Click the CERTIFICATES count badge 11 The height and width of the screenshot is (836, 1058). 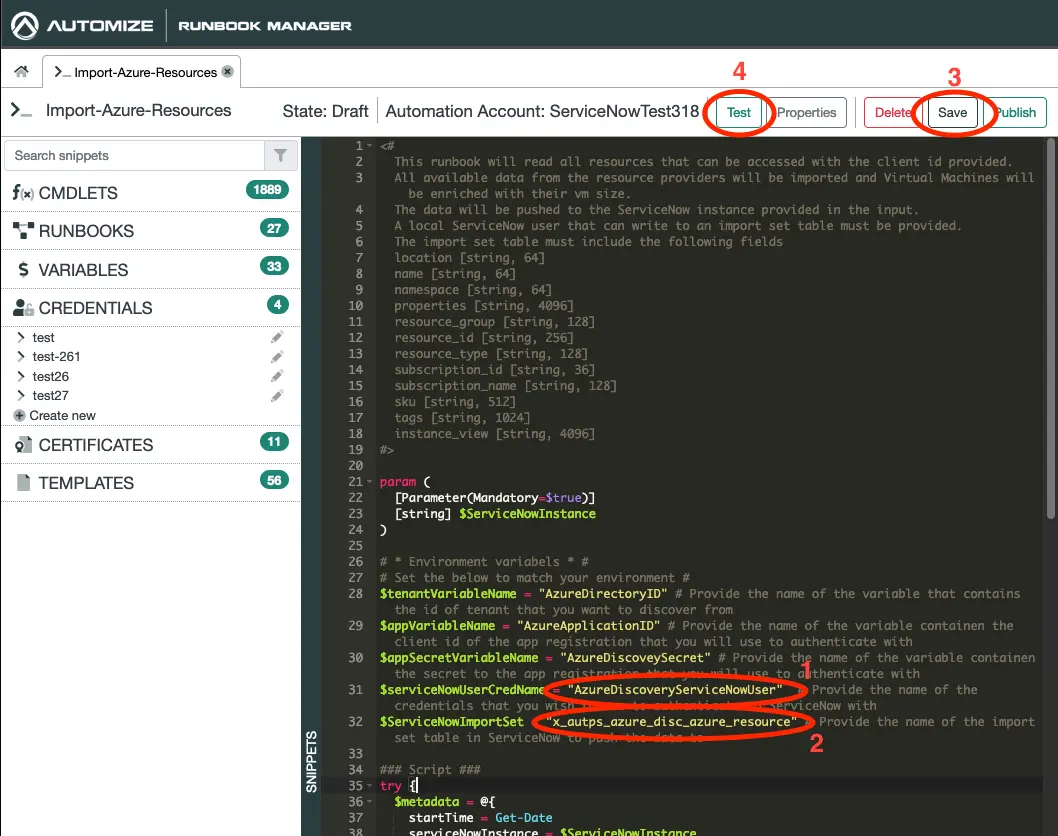(x=274, y=442)
